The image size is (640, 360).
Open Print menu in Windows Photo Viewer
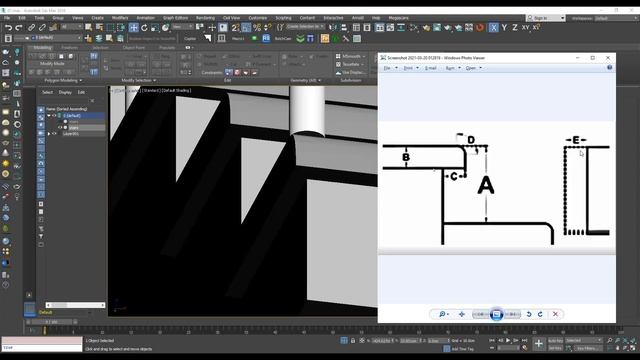[x=411, y=68]
